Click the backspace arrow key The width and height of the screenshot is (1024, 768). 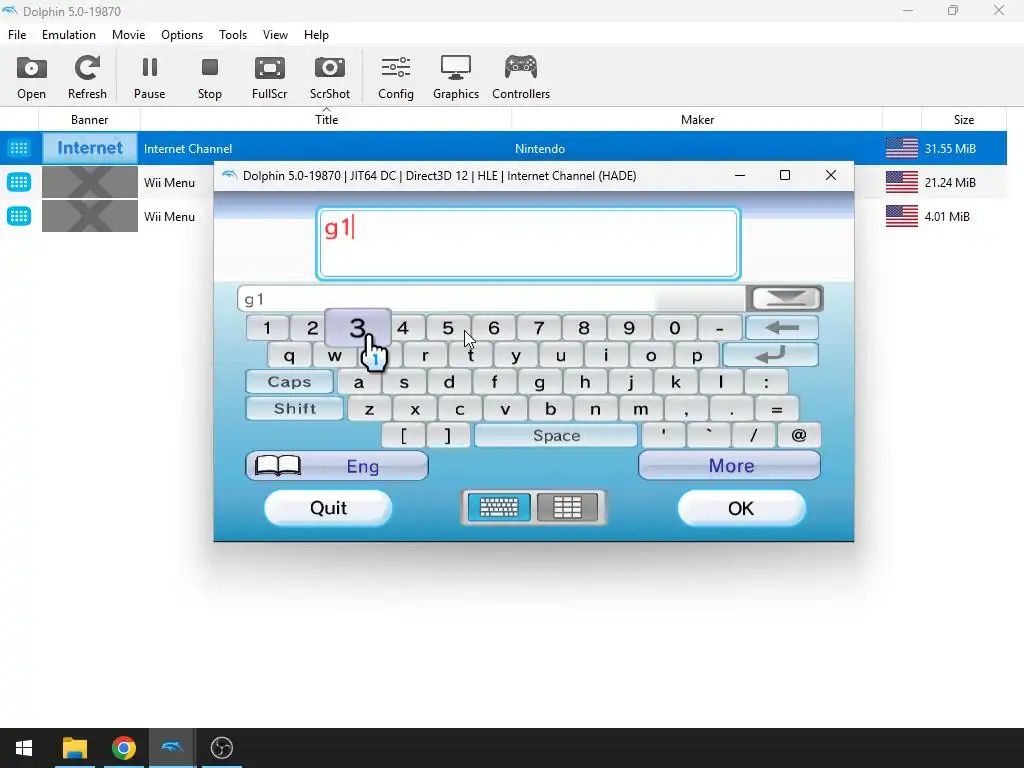point(782,327)
